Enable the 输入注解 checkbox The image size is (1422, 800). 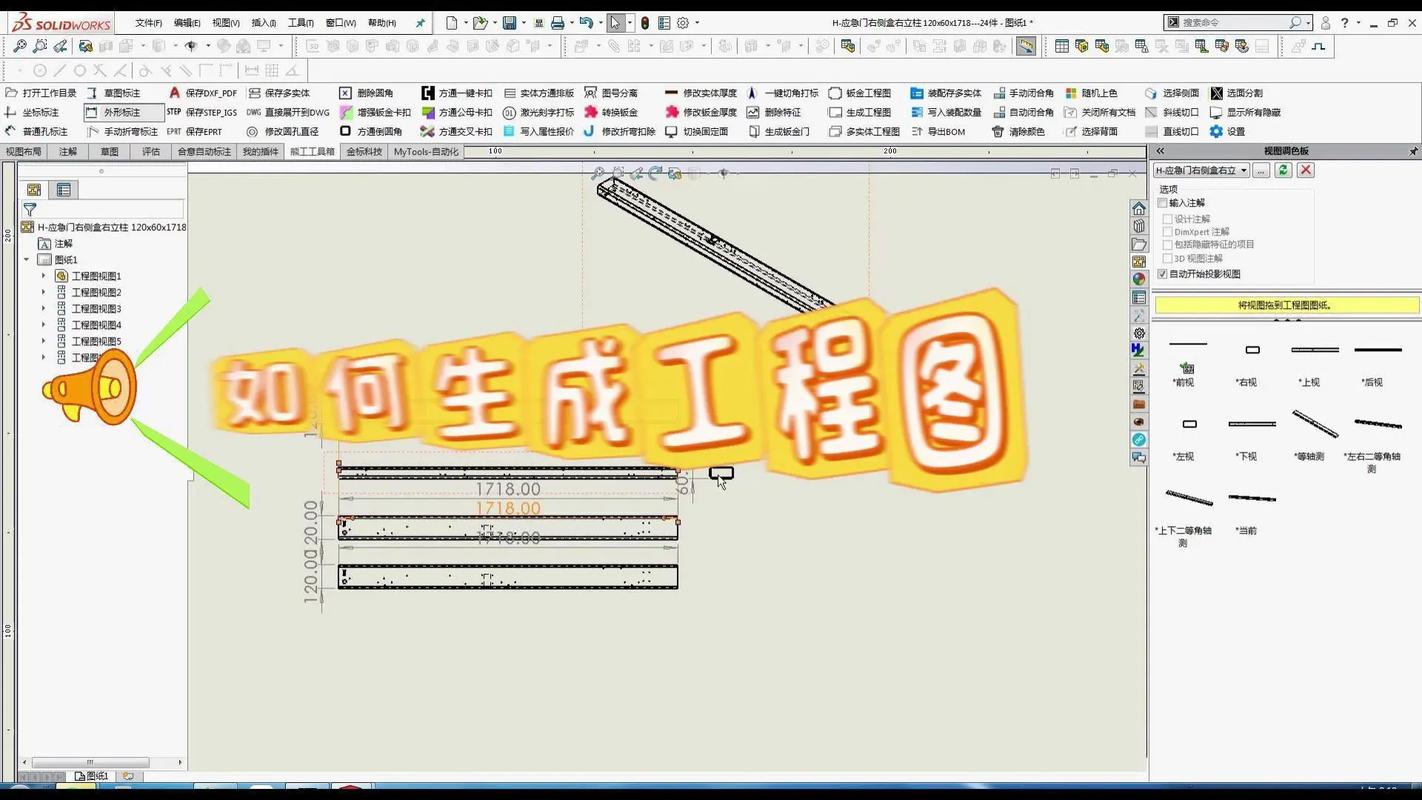click(1163, 202)
